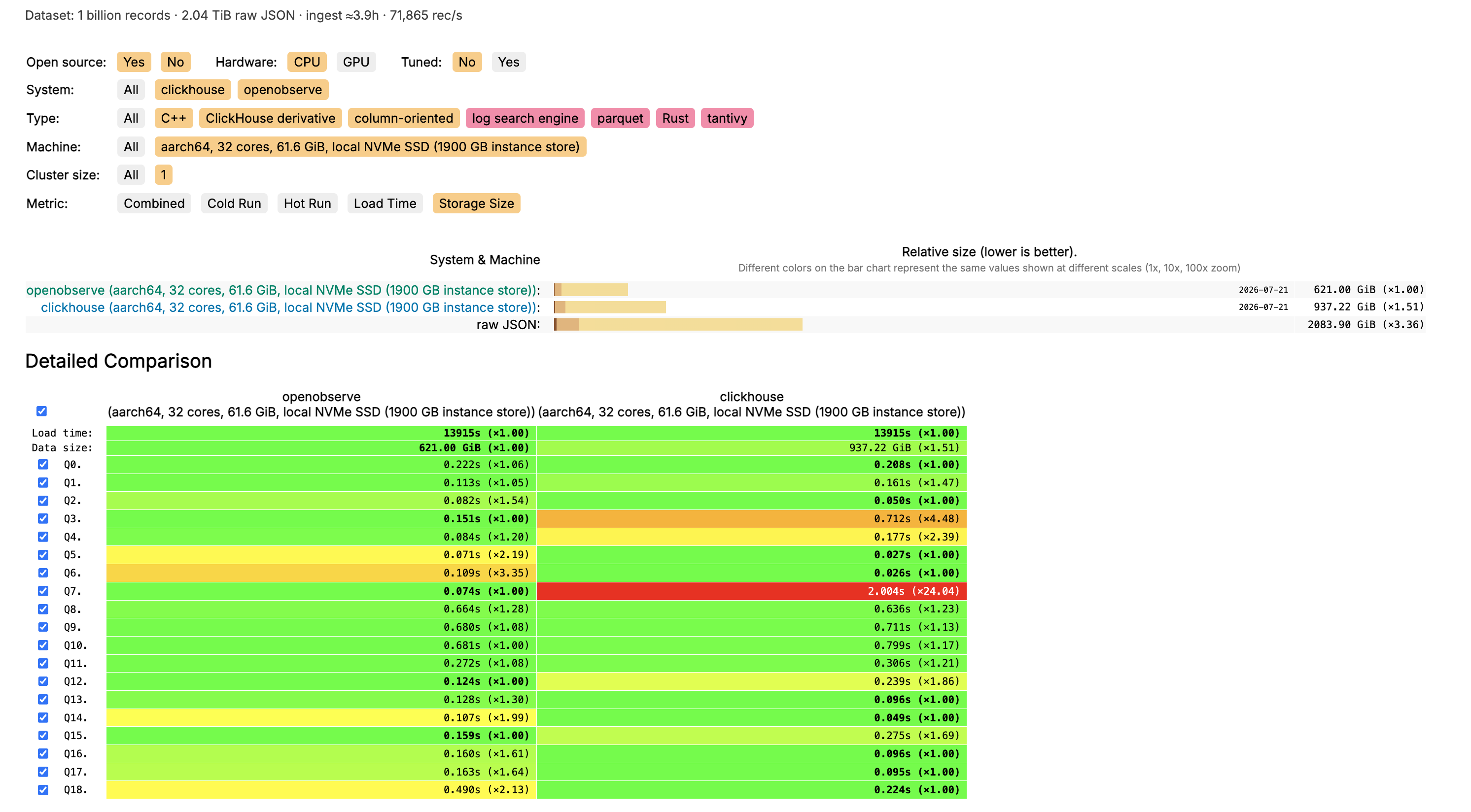Click the Q8 row label
The height and width of the screenshot is (812, 1471).
[x=72, y=609]
